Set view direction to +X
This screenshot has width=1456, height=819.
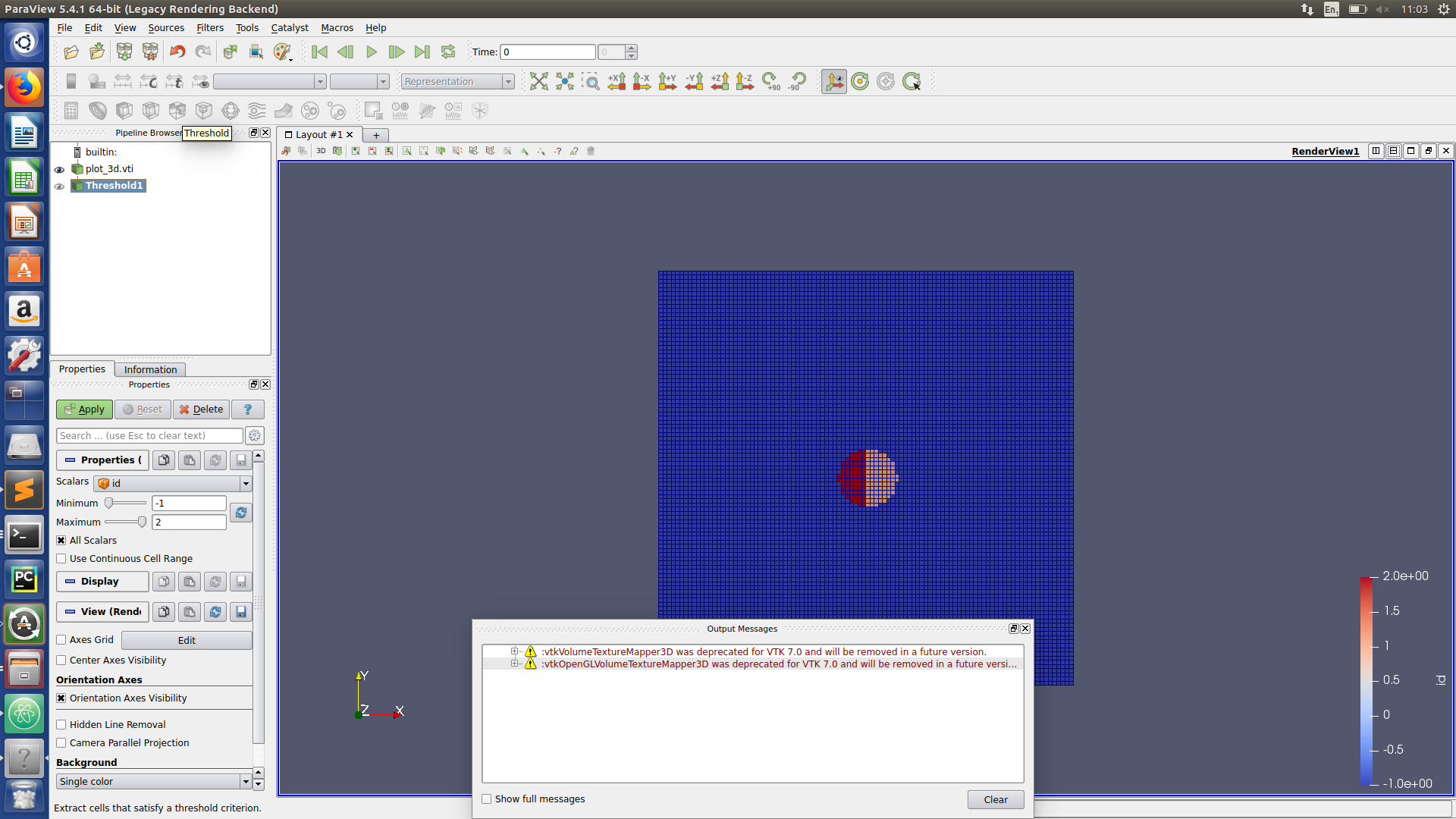[617, 81]
